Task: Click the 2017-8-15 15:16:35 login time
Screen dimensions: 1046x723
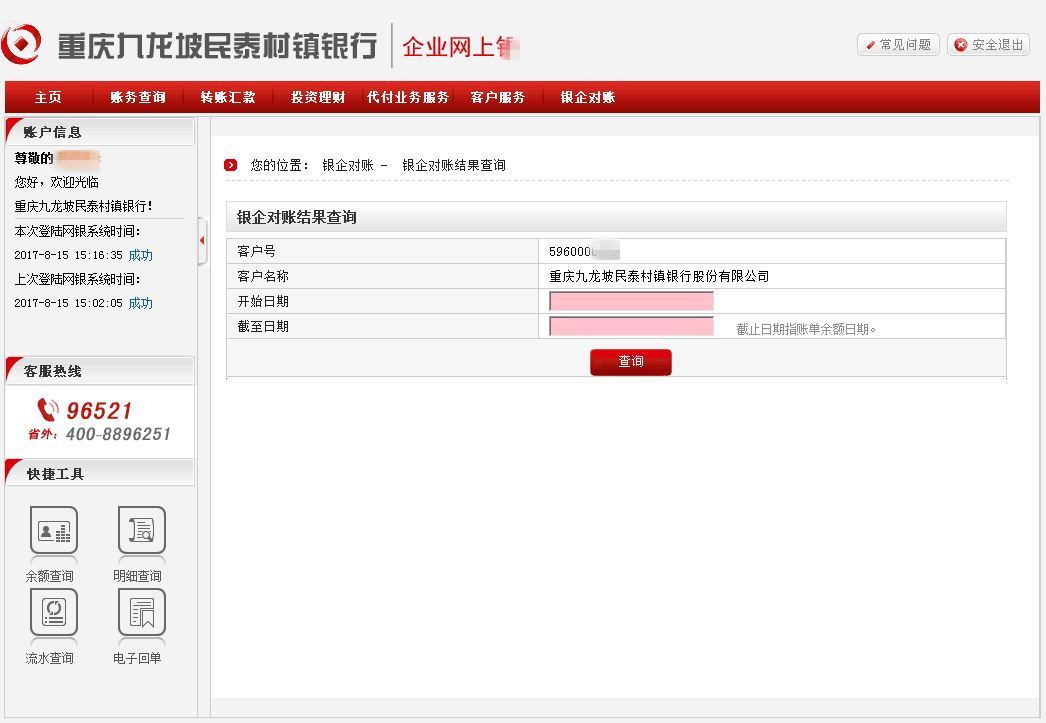Action: point(69,255)
